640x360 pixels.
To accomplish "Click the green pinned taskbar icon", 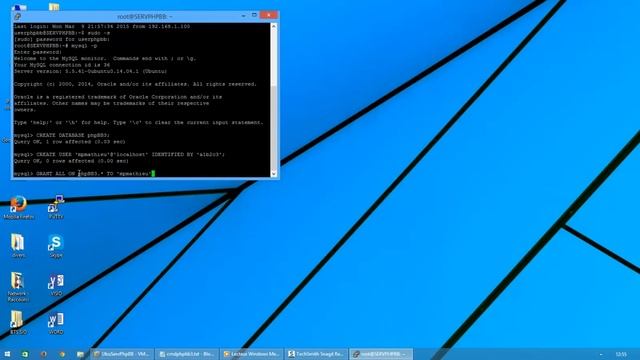I will pos(25,354).
